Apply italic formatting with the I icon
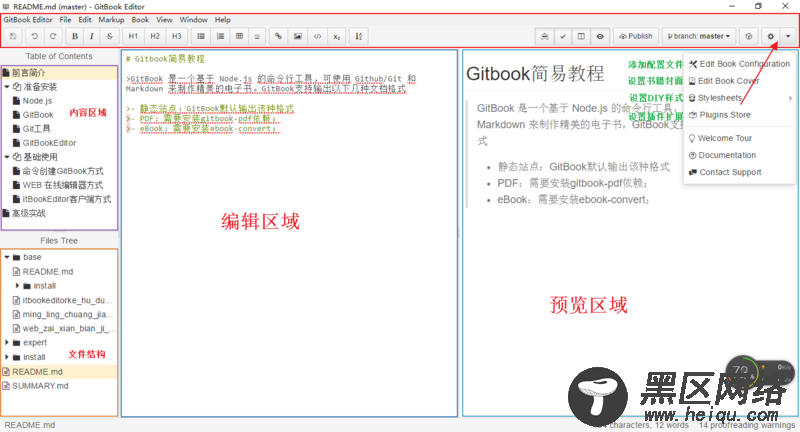The image size is (800, 432). (92, 36)
